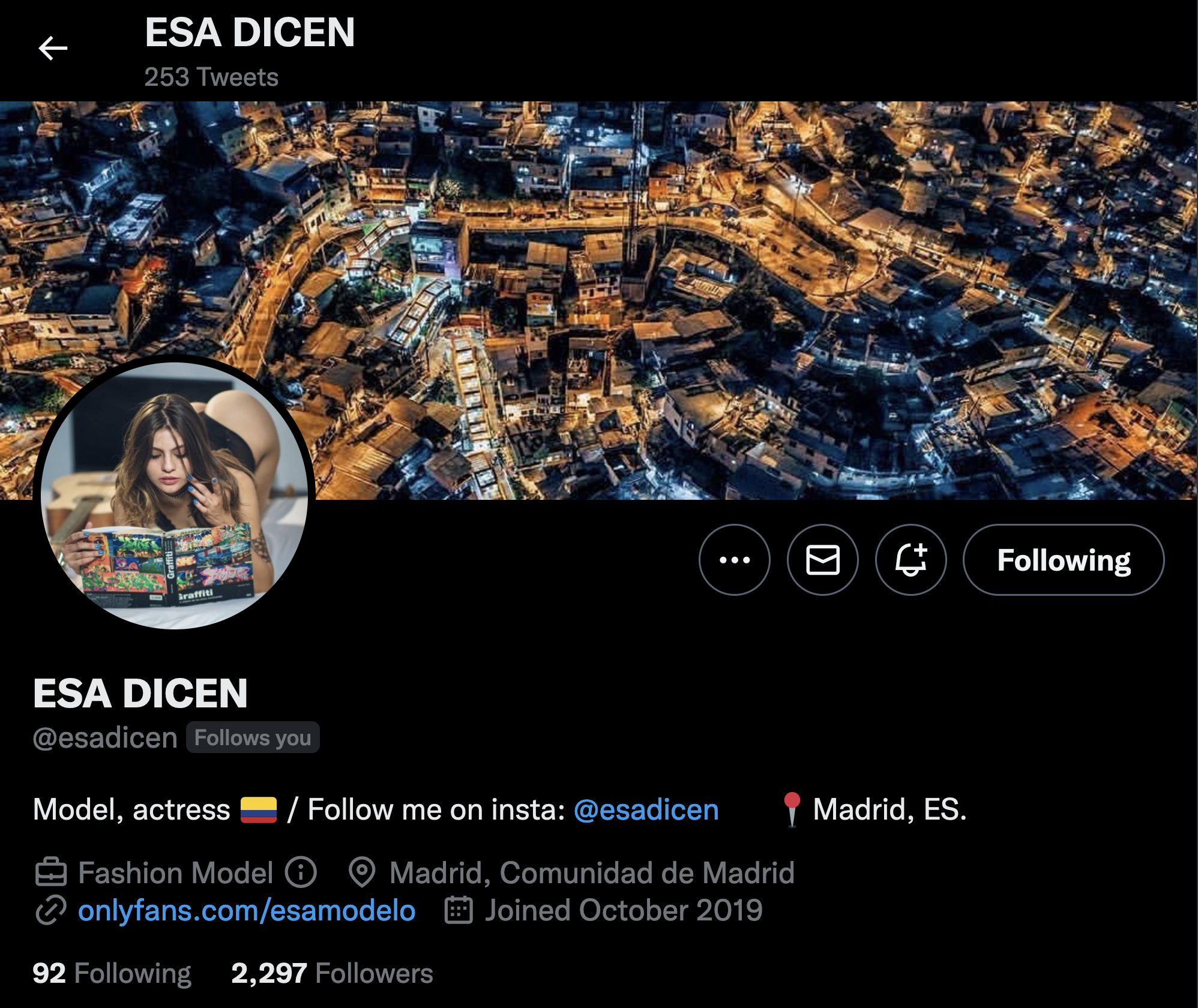Go back using the left arrow

[x=53, y=48]
